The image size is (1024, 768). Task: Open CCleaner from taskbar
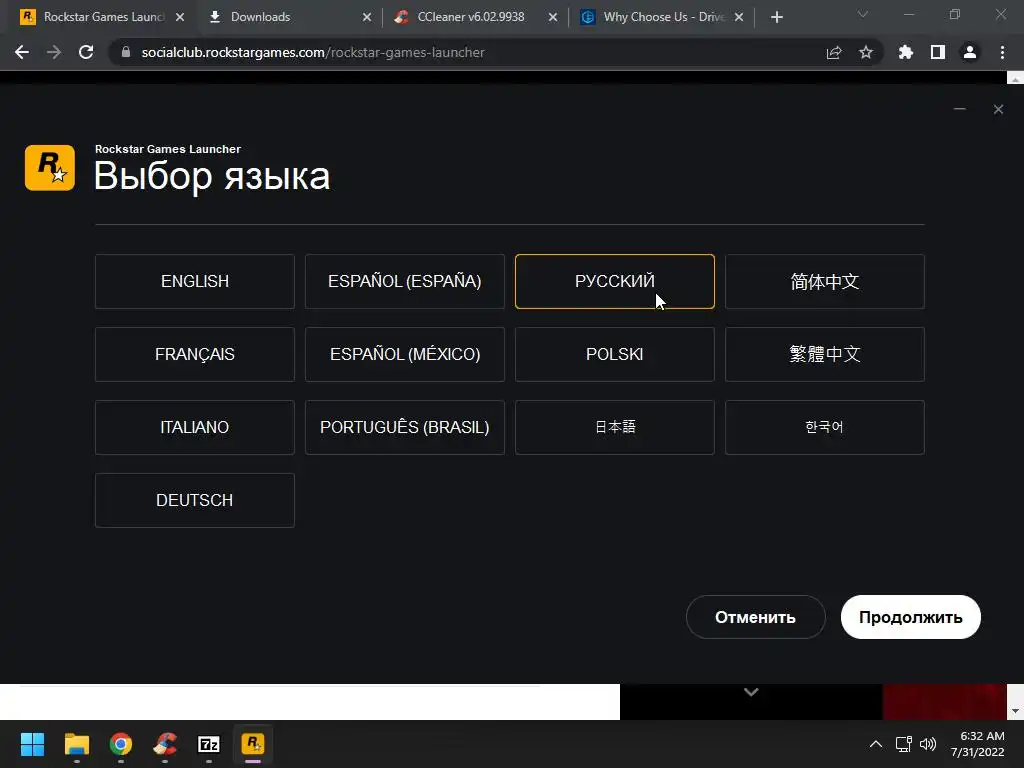tap(165, 744)
